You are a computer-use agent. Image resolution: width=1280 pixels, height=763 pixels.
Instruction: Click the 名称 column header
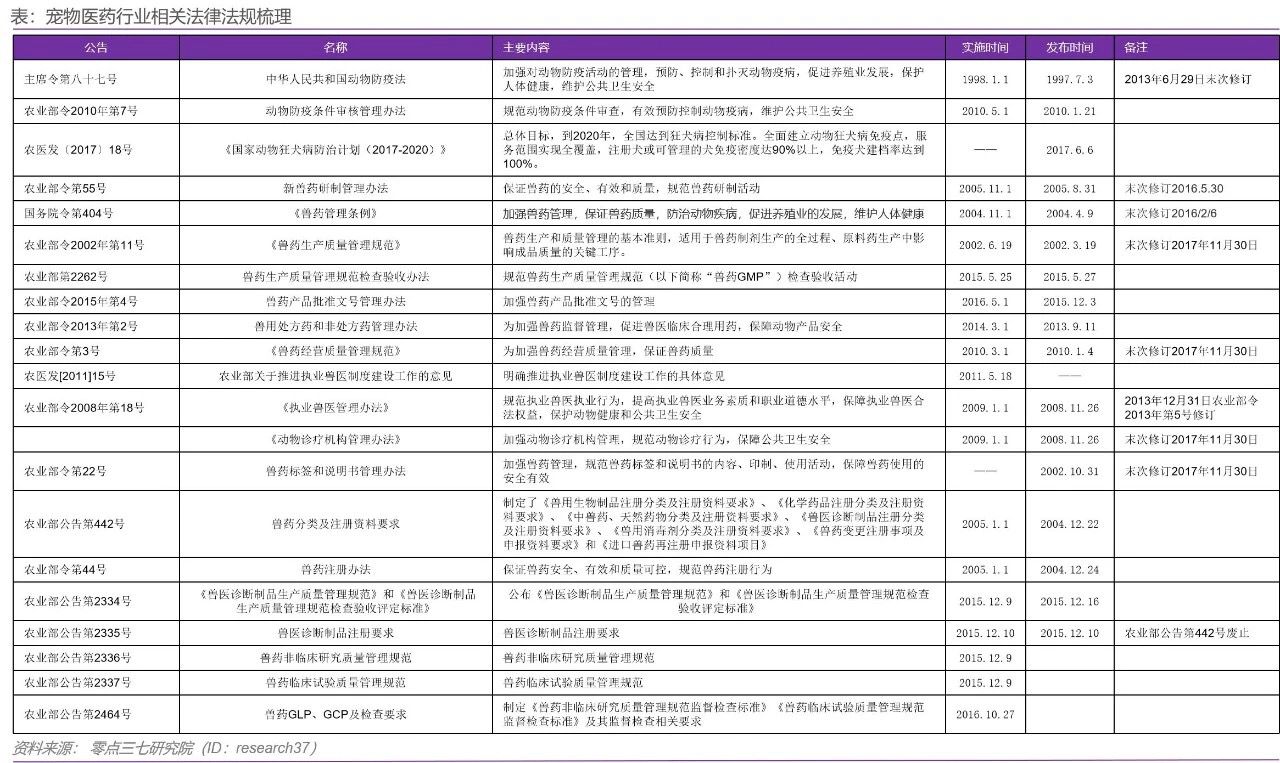(x=336, y=48)
